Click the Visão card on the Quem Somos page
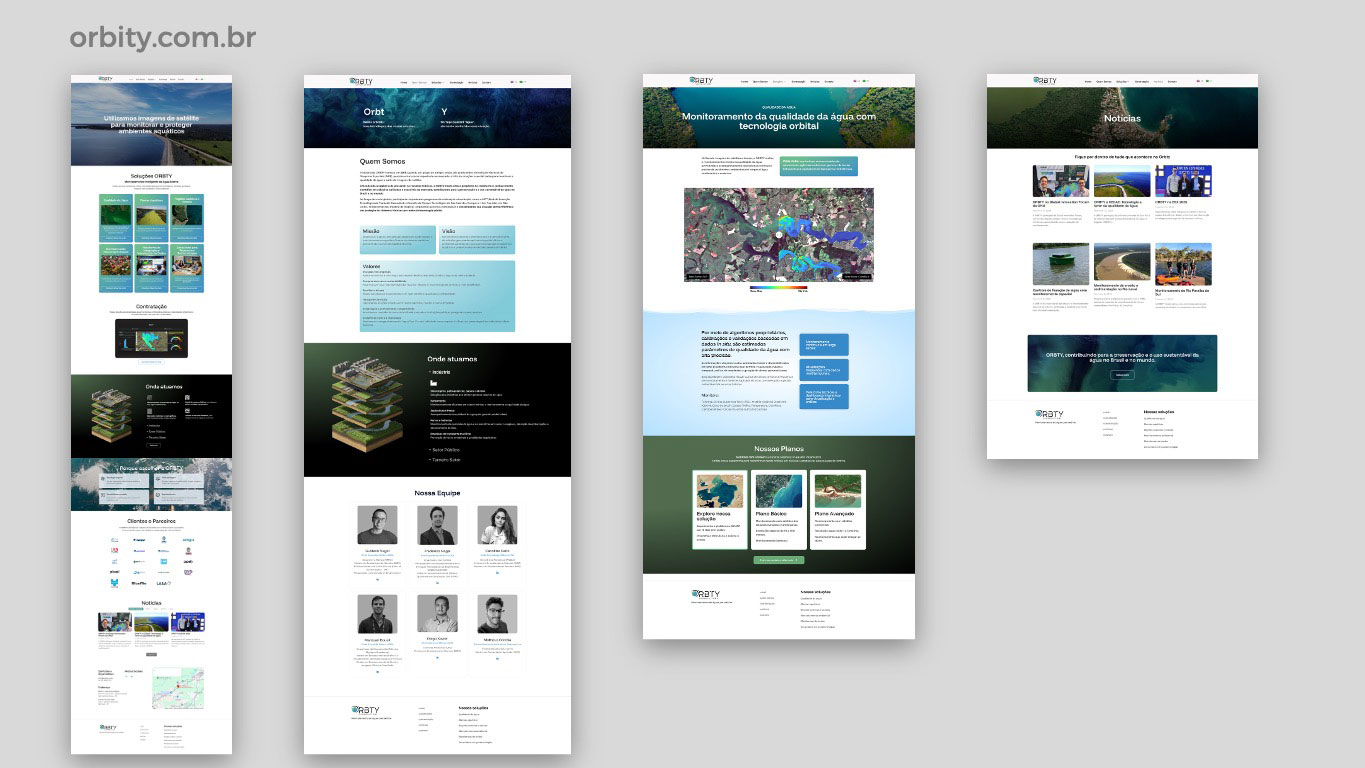 click(x=477, y=239)
